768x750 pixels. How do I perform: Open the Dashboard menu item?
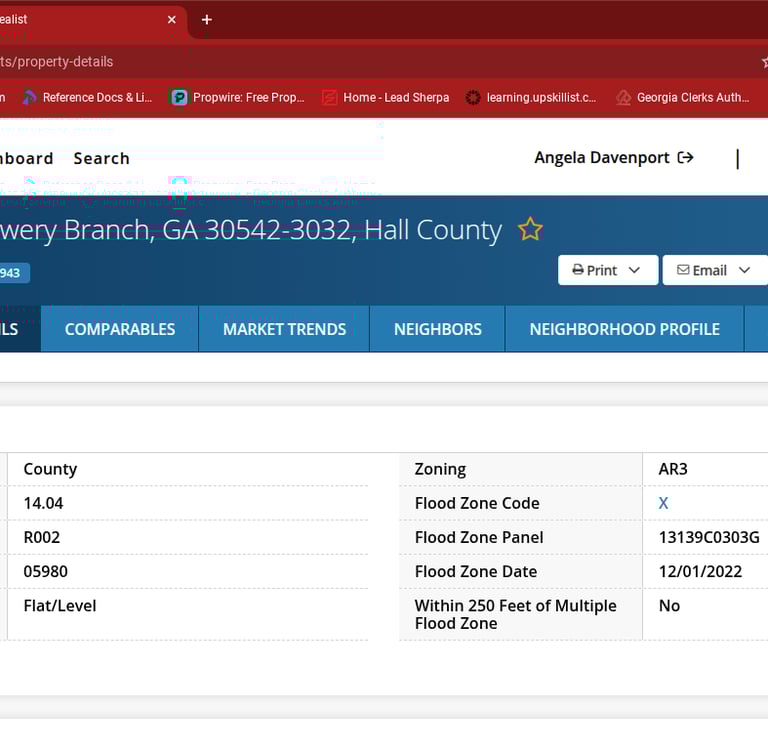[x=26, y=159]
